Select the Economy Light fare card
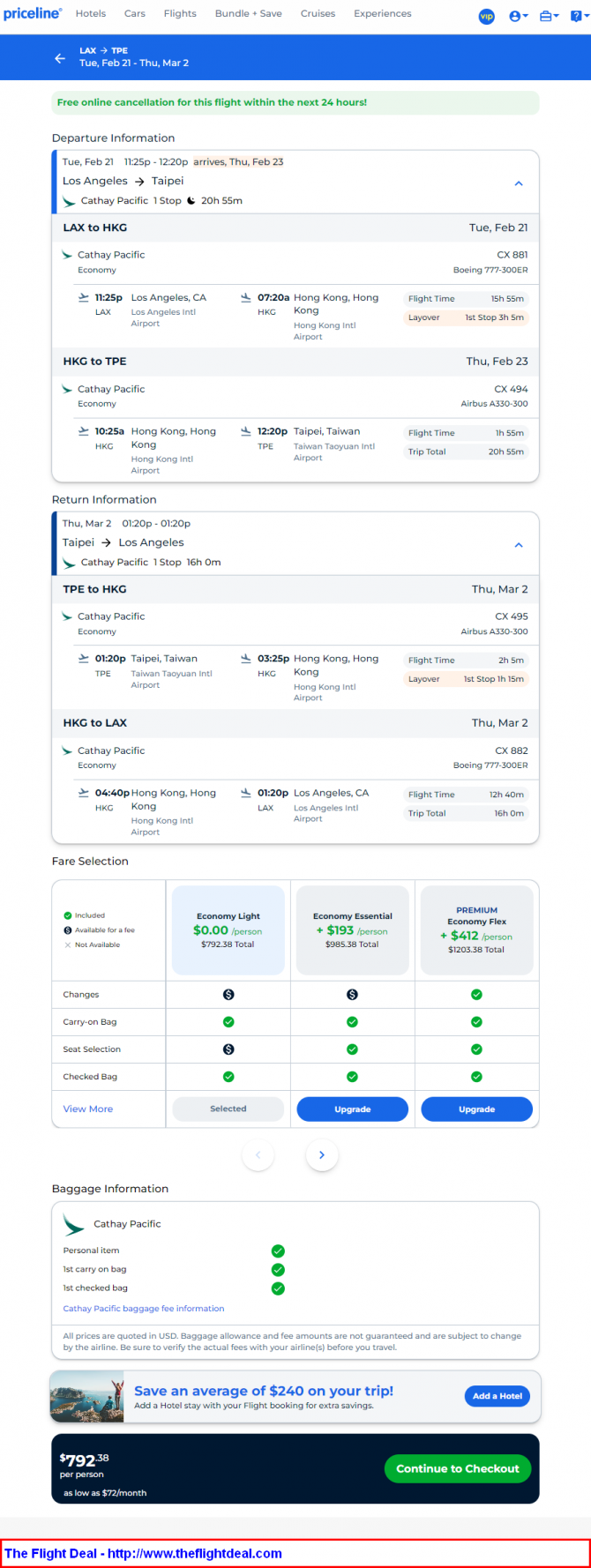The width and height of the screenshot is (591, 1568). (228, 930)
